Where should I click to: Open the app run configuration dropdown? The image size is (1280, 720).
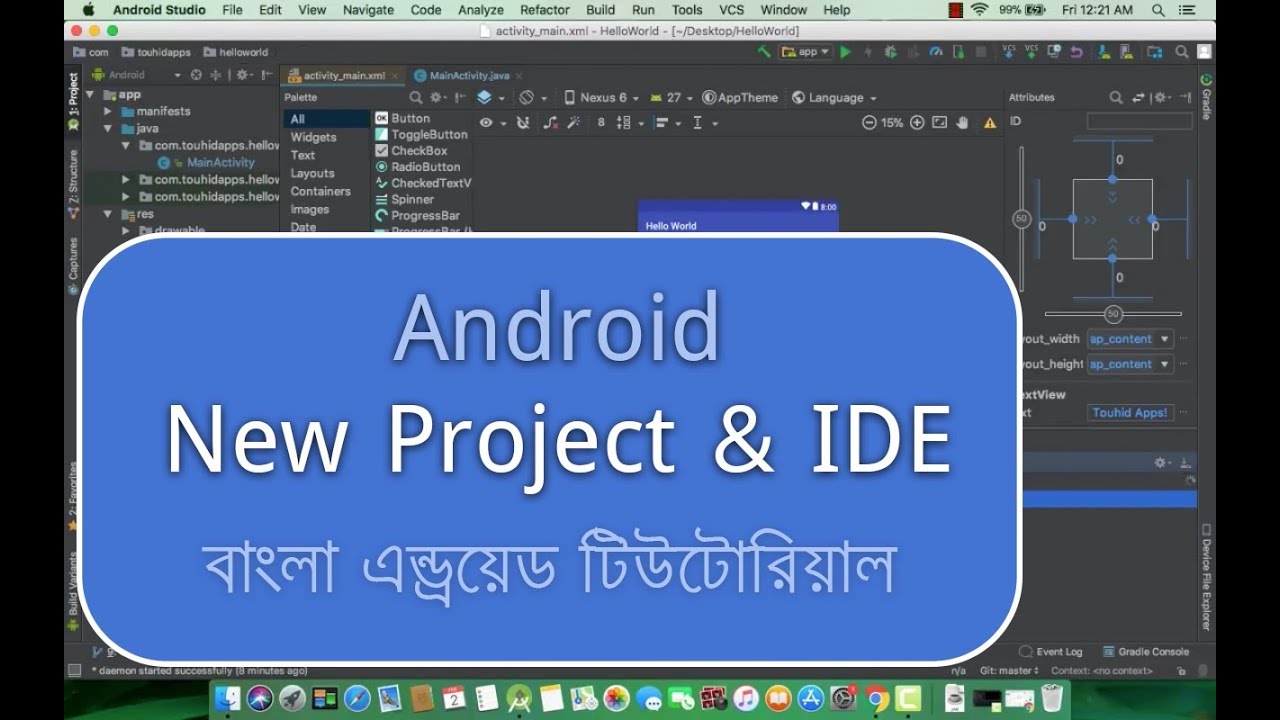806,52
